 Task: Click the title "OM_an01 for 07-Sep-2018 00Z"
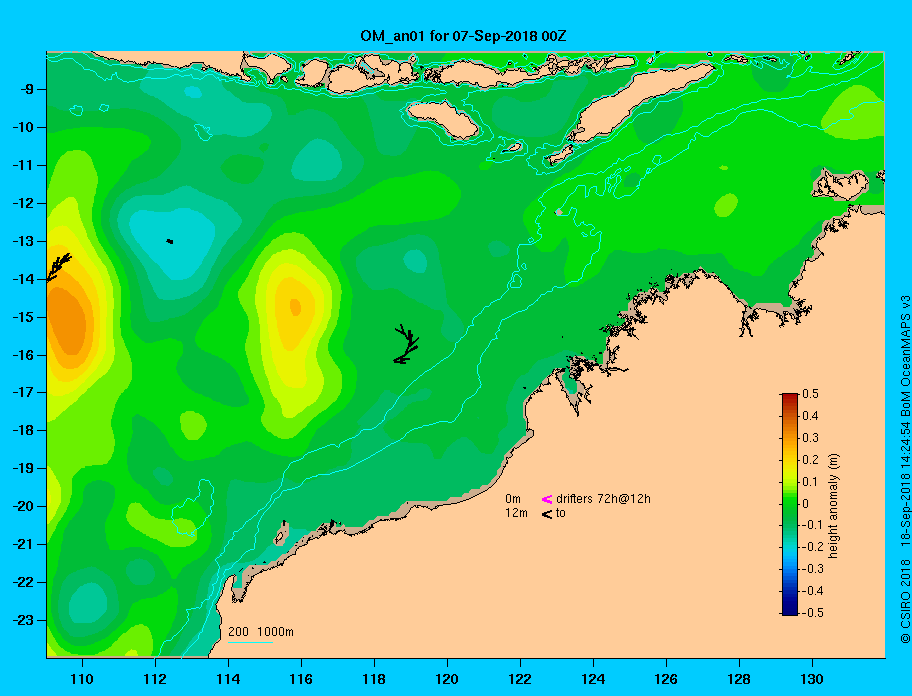point(463,36)
